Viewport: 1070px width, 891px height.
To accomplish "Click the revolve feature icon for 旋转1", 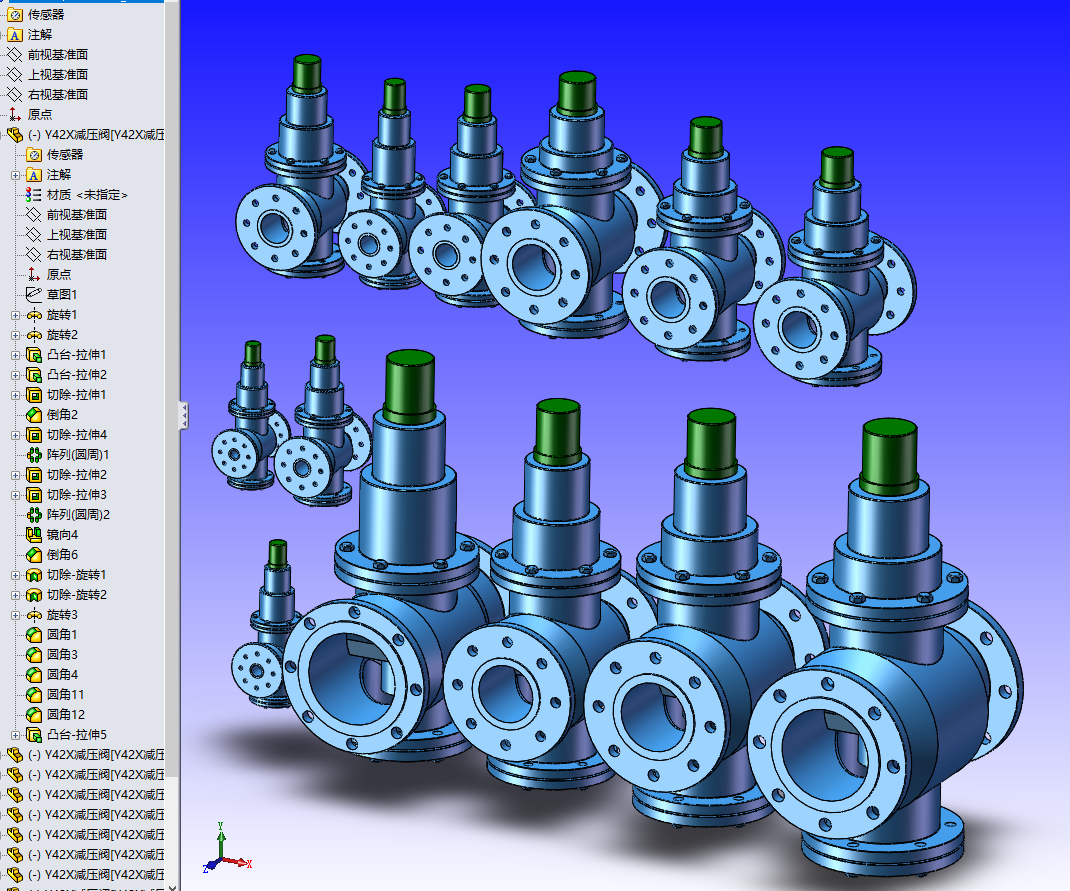I will (x=33, y=315).
